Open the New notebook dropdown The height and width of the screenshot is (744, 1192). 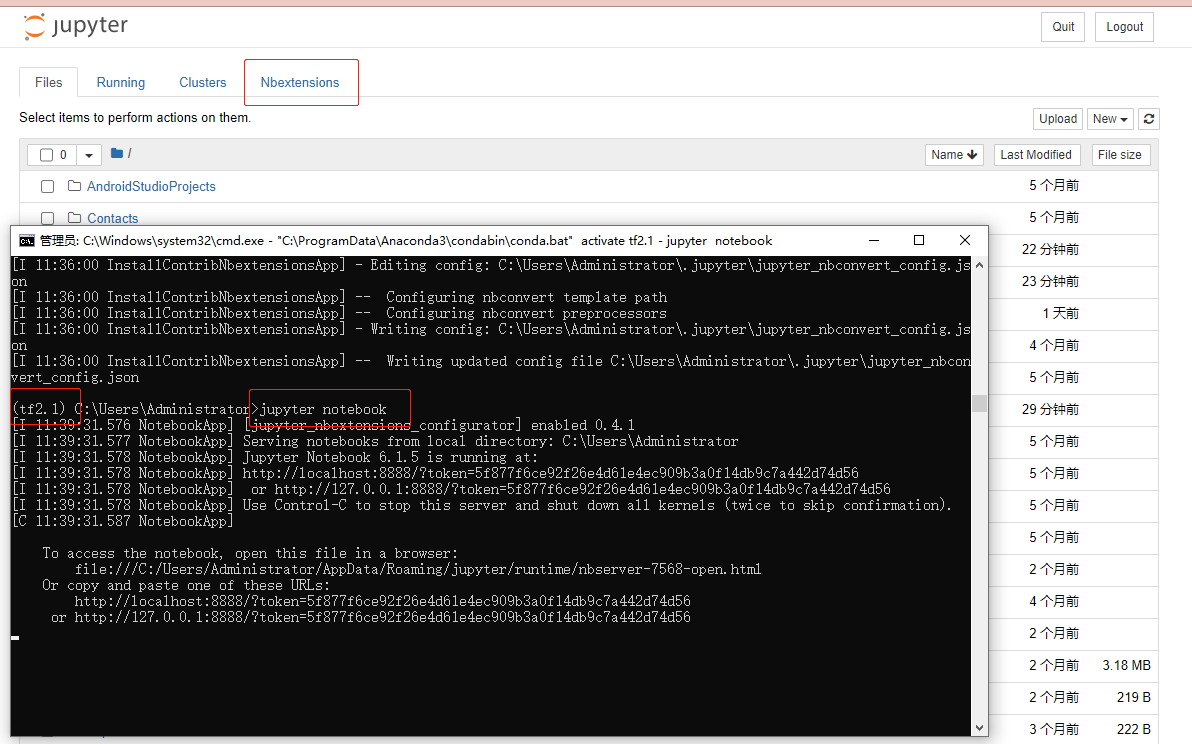(1110, 118)
